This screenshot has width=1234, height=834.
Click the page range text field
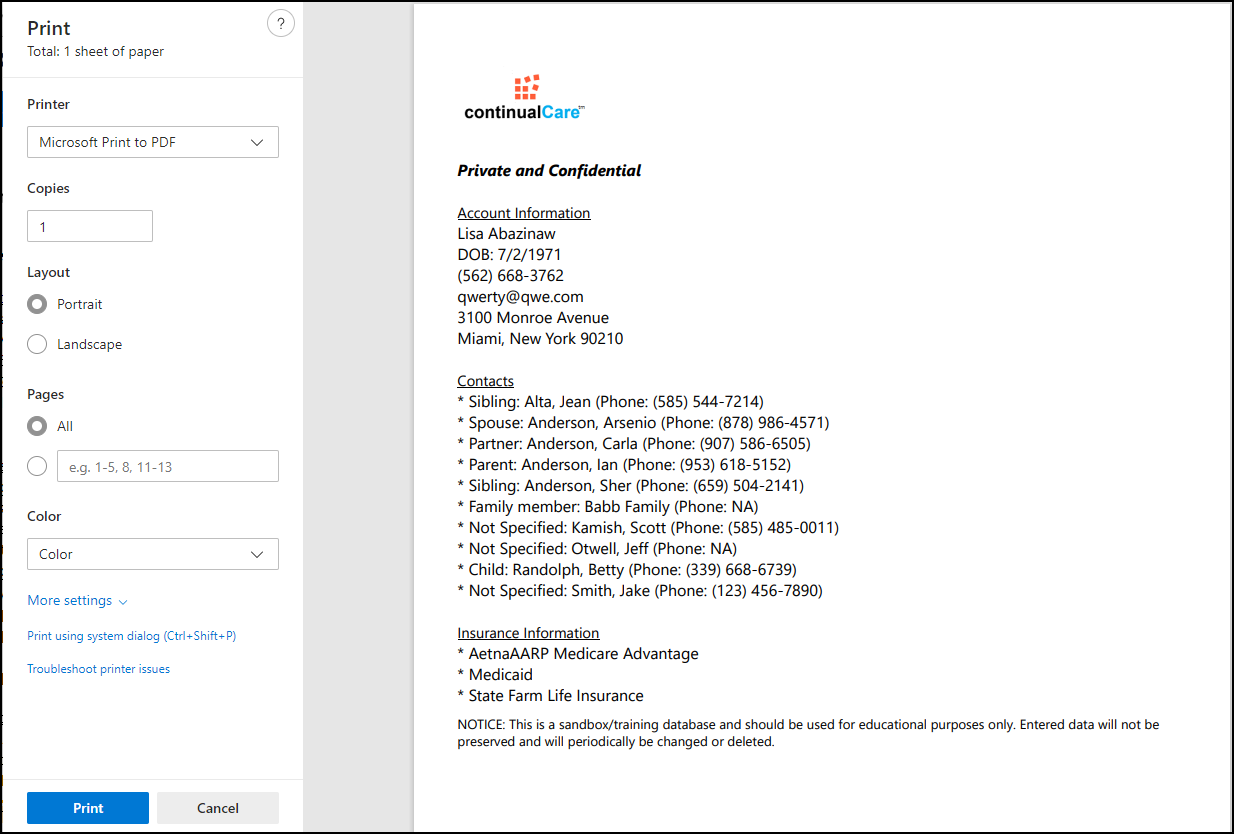point(168,466)
